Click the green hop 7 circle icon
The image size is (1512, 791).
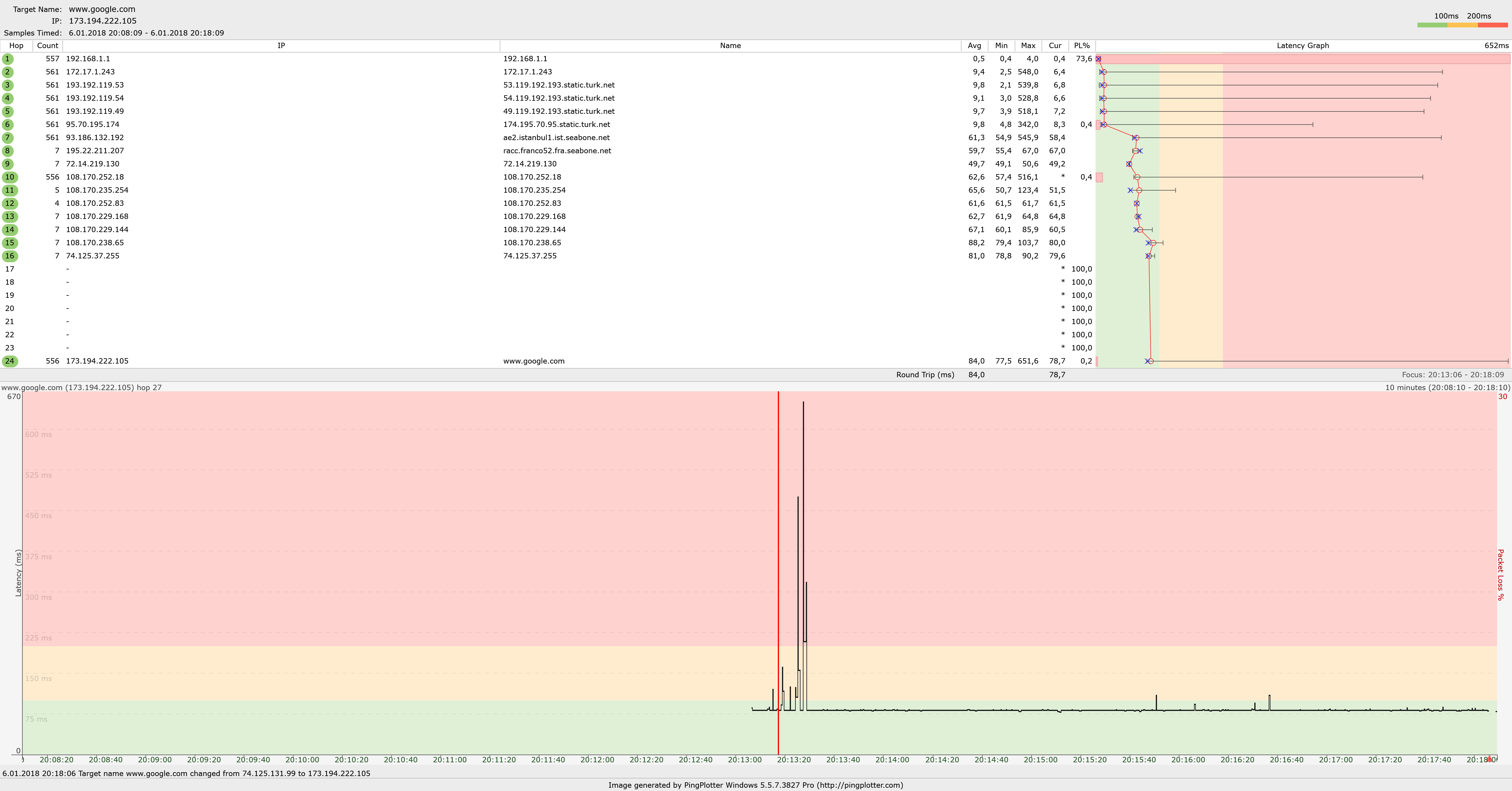coord(8,137)
